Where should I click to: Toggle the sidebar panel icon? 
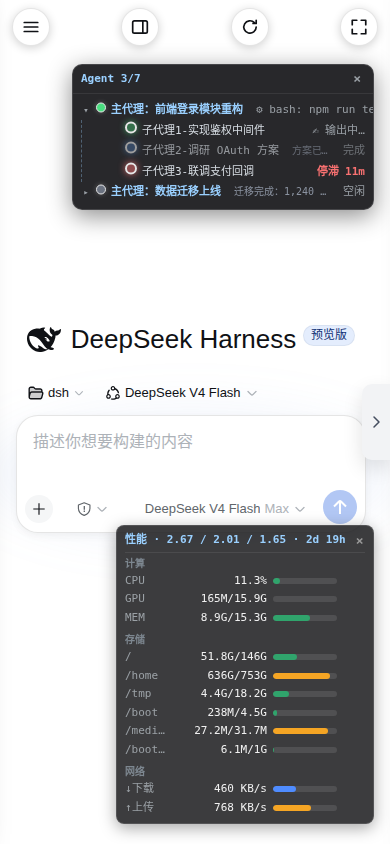point(140,27)
